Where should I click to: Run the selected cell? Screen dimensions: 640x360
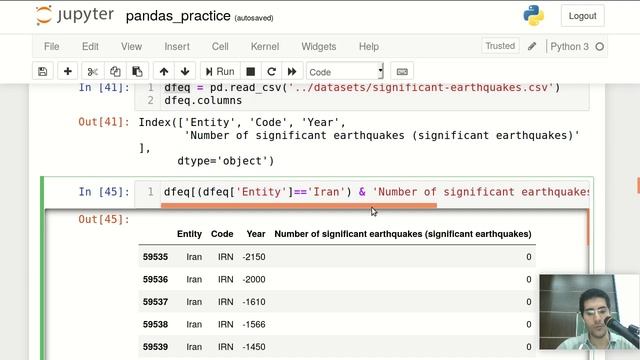[220, 72]
